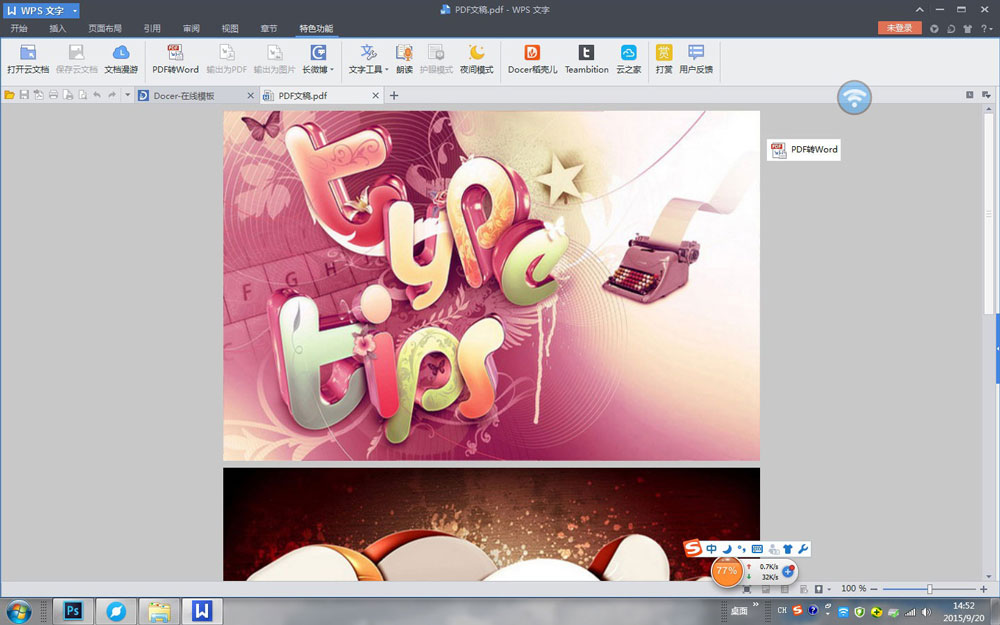Click the vertical scrollbar down arrow

pyautogui.click(x=989, y=576)
